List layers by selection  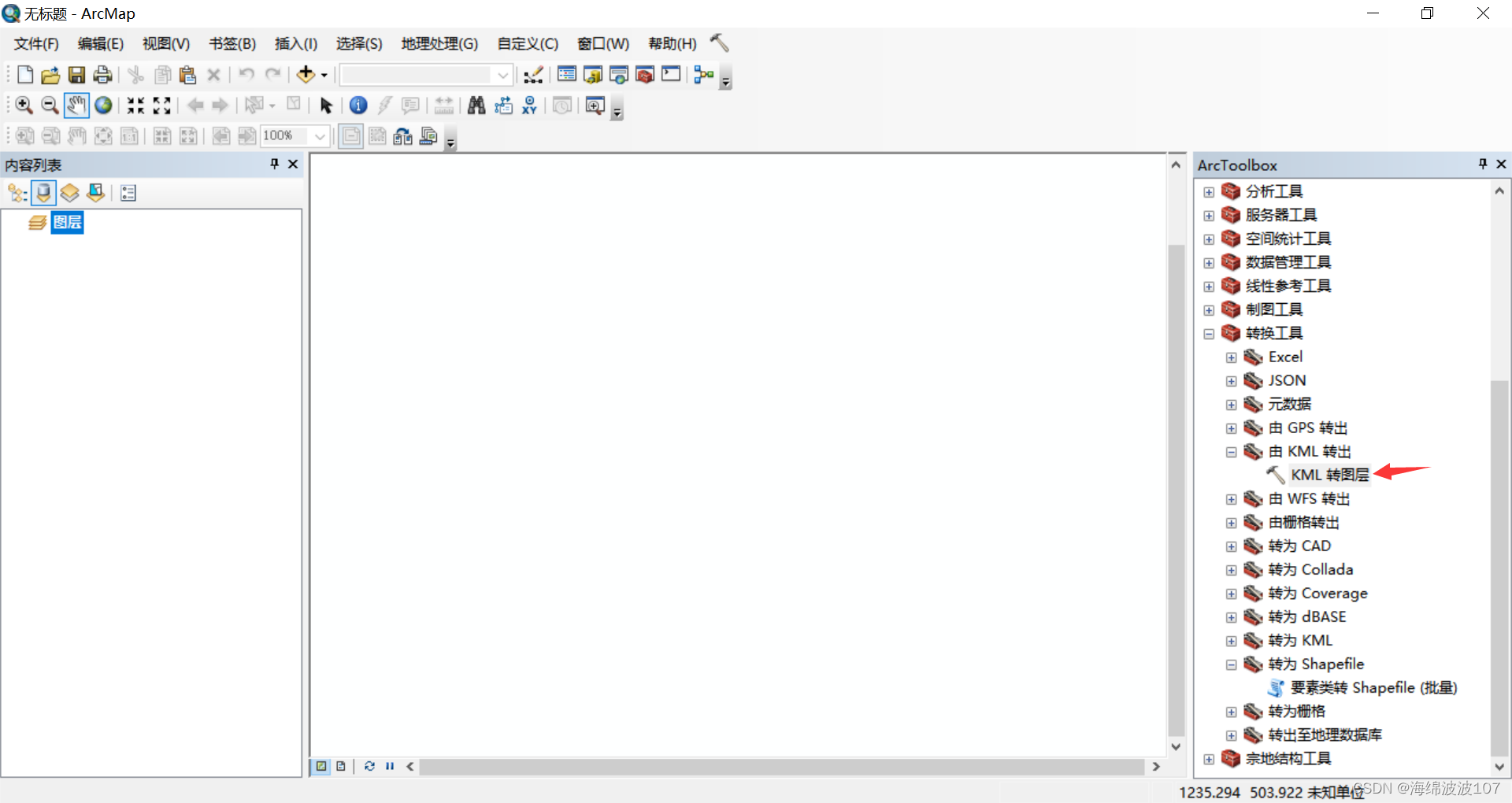[96, 193]
